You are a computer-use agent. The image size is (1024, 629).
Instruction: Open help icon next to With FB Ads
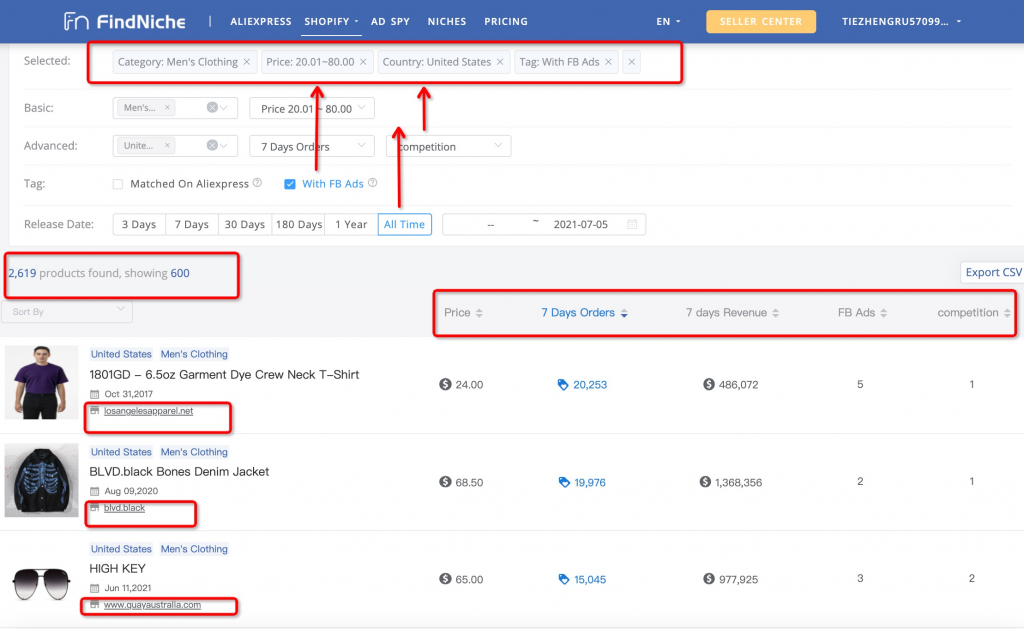[x=372, y=183]
